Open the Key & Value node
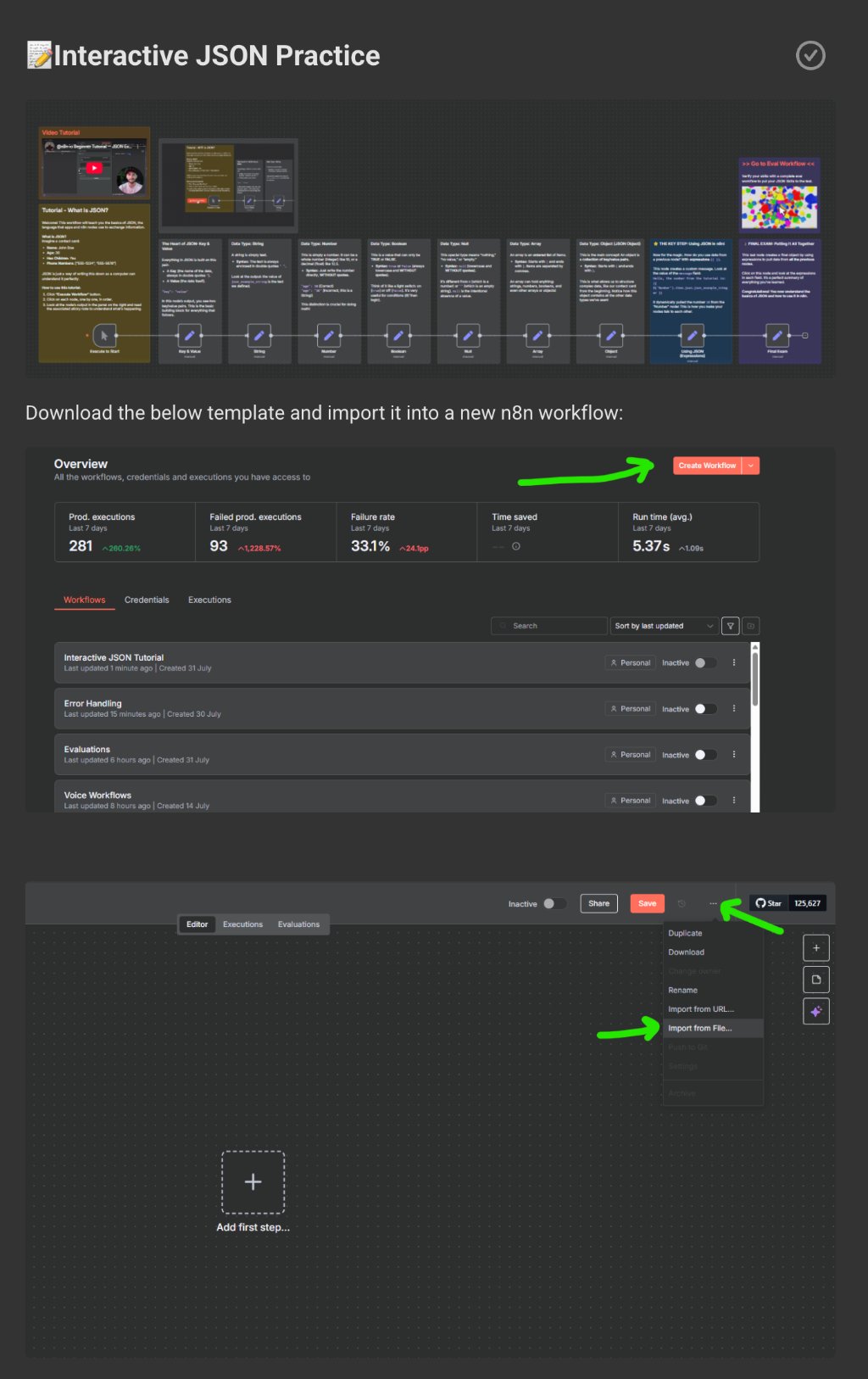The image size is (868, 1379). point(189,336)
